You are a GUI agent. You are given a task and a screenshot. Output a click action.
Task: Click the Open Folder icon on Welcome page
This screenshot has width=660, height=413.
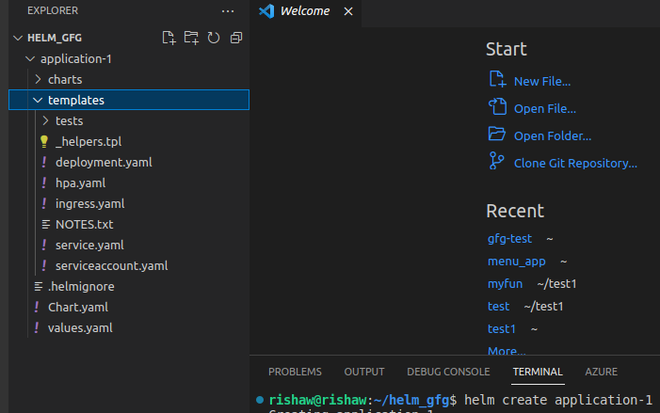[496, 135]
